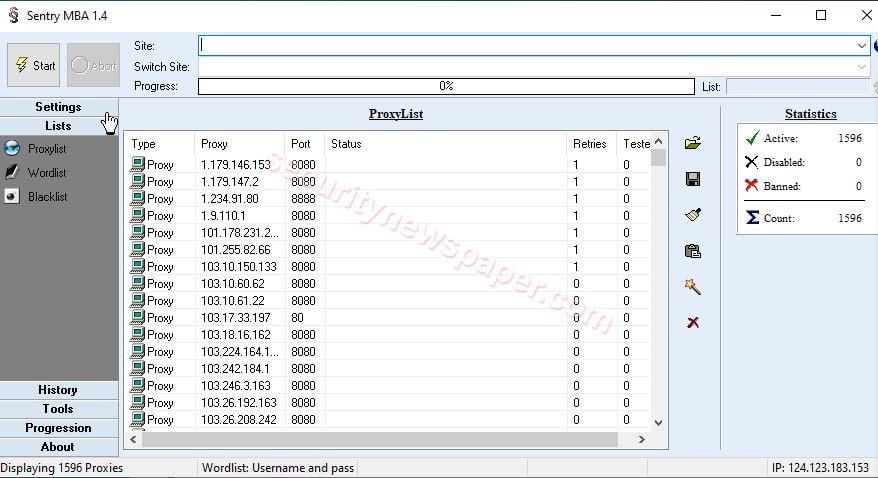Click the computer icon of proxy 101.255.82.66
878x478 pixels.
(138, 249)
